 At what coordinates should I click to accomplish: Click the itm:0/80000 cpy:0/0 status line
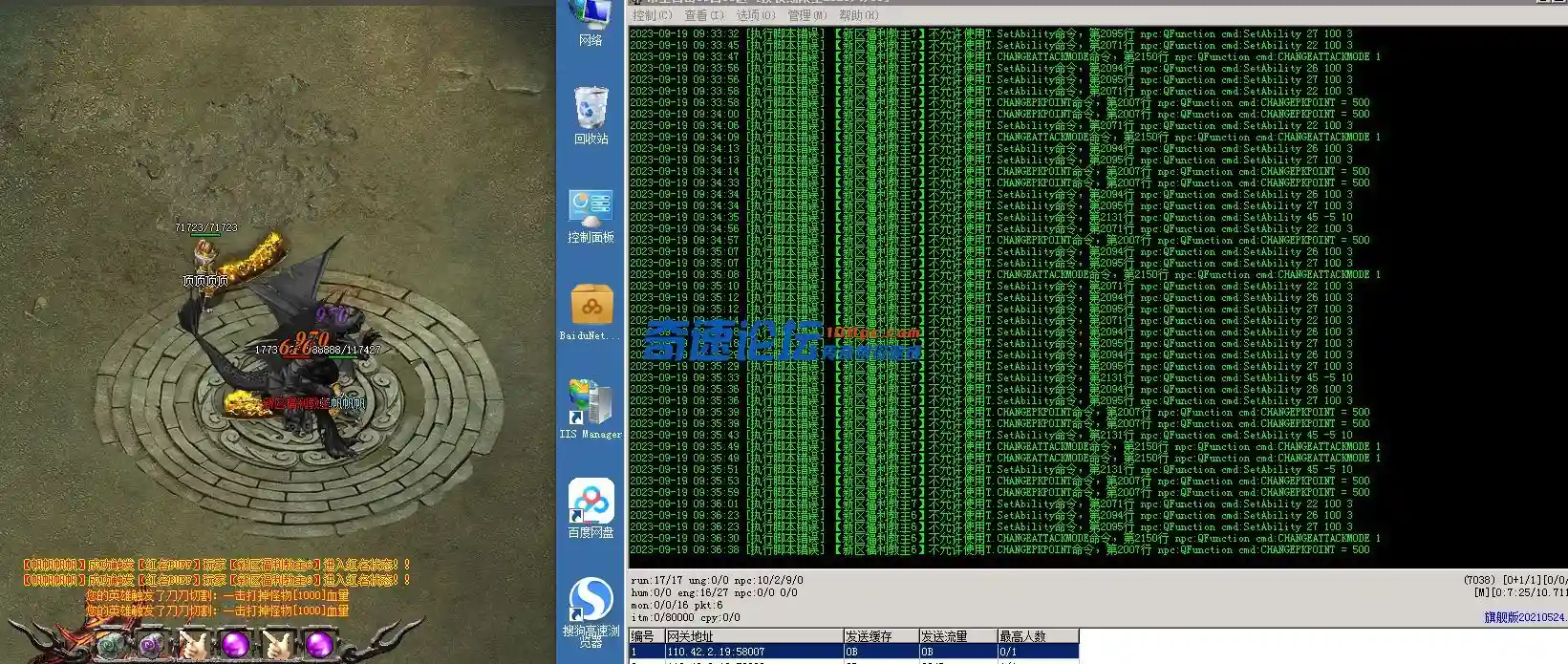point(685,617)
